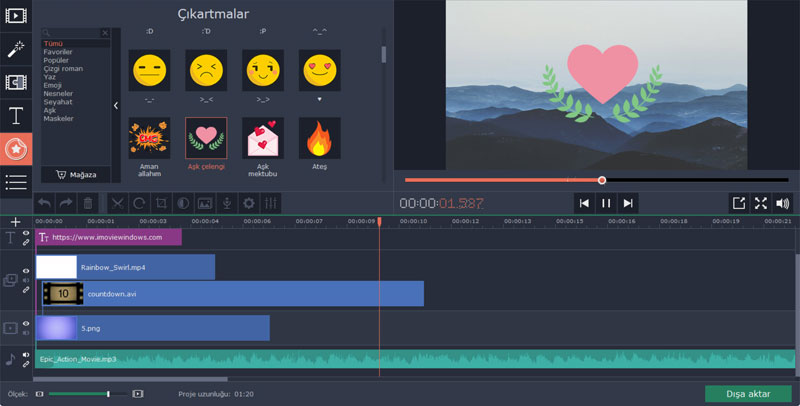Click the timeline horizontal scrollbar
800x406 pixels.
point(130,379)
